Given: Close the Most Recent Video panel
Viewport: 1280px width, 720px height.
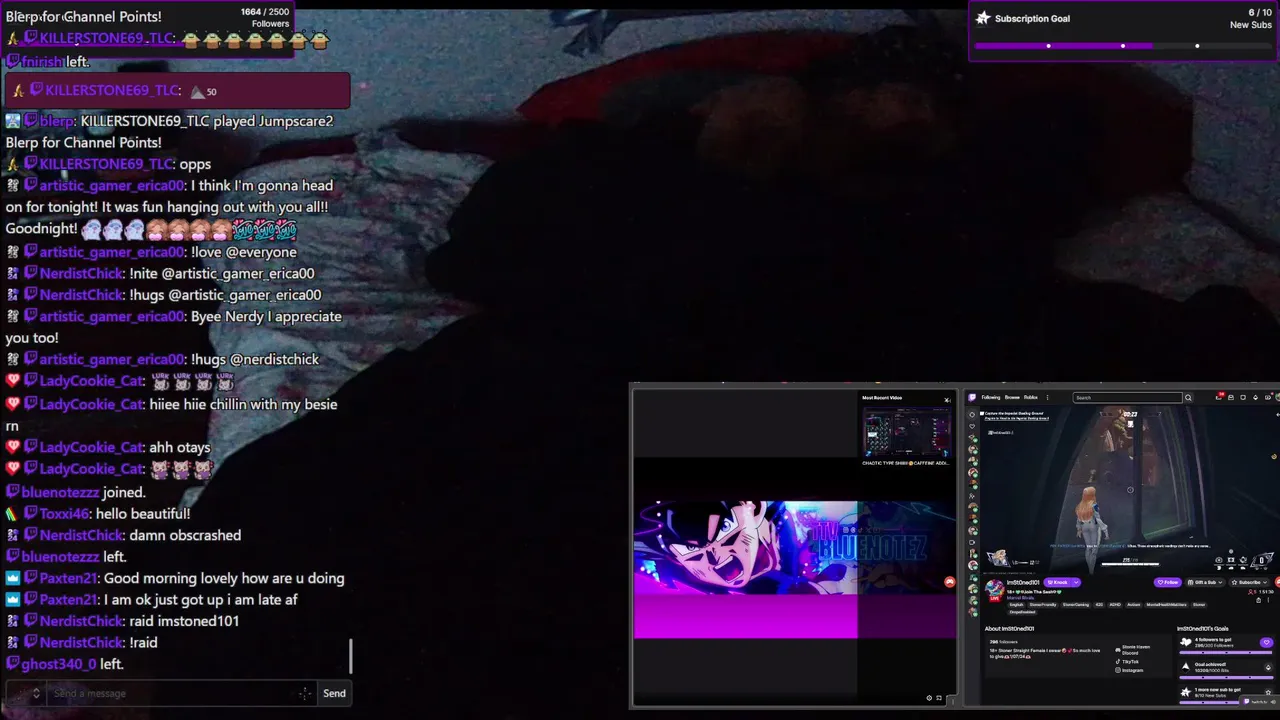Looking at the screenshot, I should click(947, 400).
